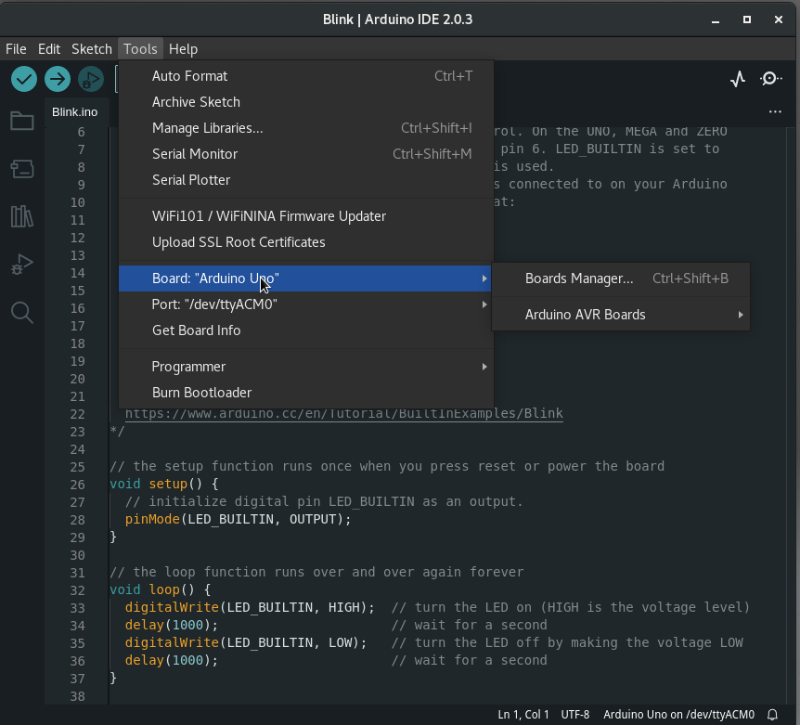Open the Sketchbook folder sidebar icon
The width and height of the screenshot is (800, 725).
click(22, 121)
